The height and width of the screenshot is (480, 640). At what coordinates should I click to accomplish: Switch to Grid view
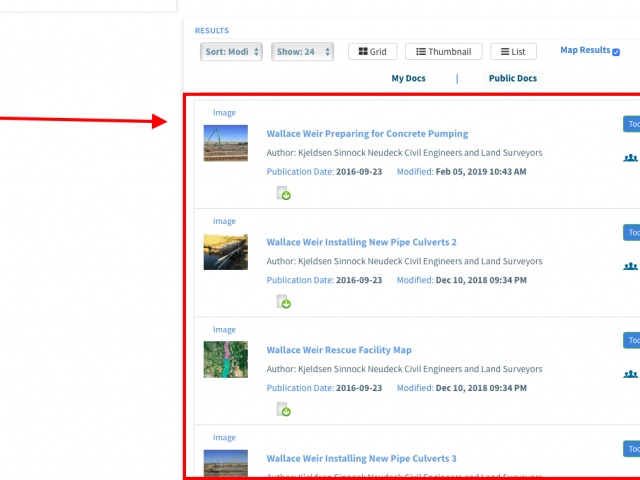click(x=372, y=52)
